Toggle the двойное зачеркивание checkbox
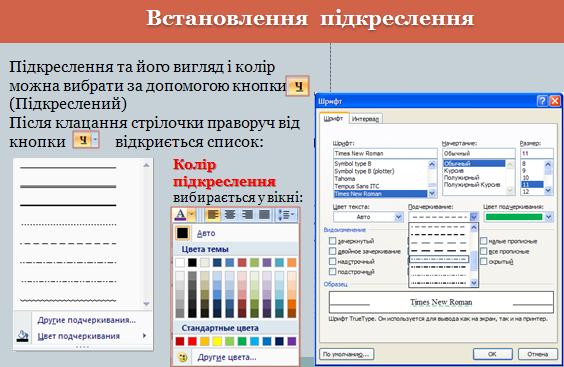The height and width of the screenshot is (367, 564). (x=333, y=251)
